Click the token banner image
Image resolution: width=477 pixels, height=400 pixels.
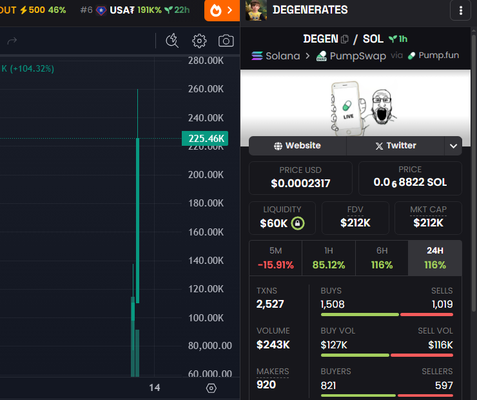point(355,108)
